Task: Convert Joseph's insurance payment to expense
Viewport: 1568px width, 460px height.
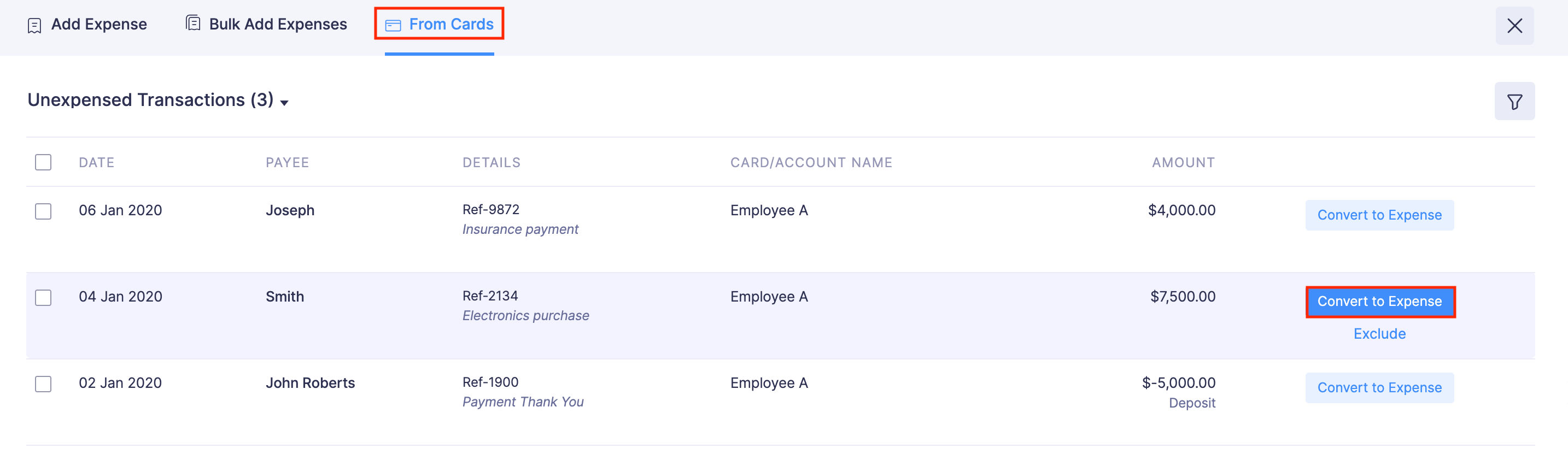Action: [1380, 215]
